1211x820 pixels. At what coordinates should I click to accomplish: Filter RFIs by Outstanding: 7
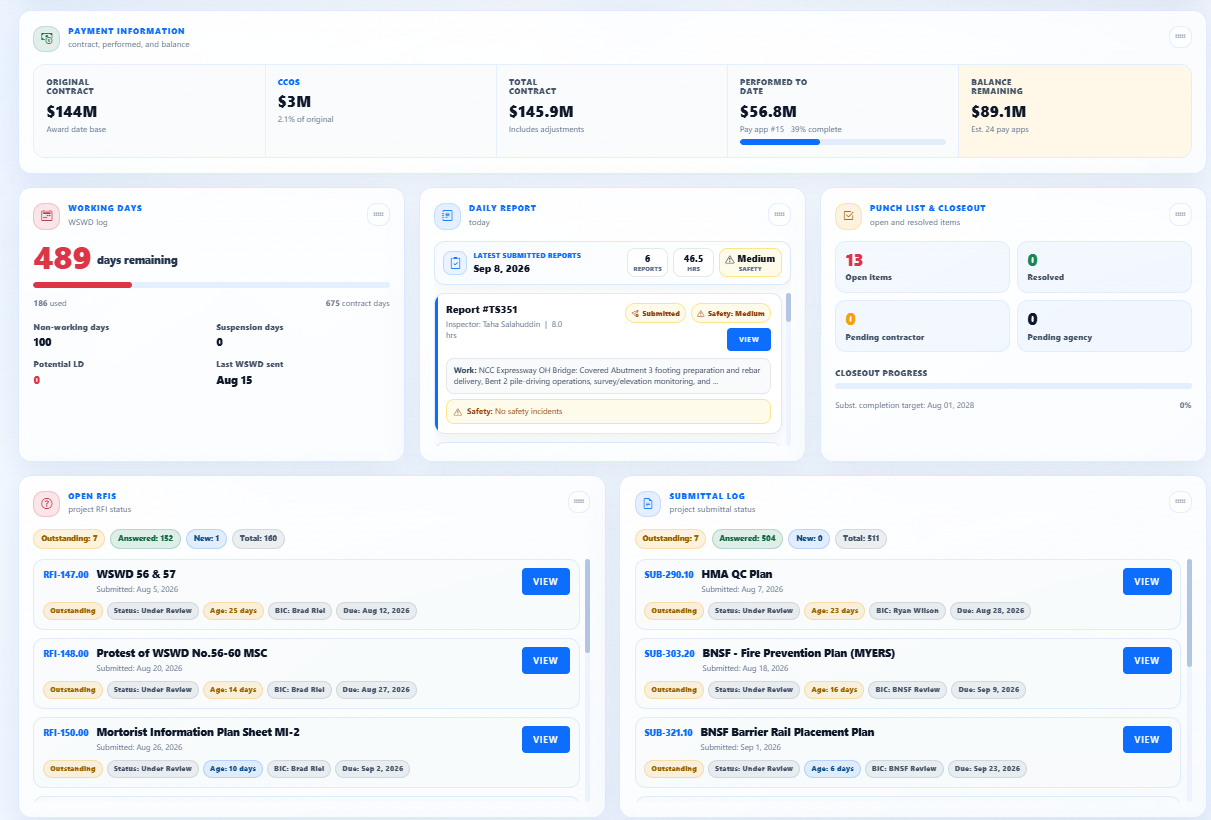[x=69, y=539]
